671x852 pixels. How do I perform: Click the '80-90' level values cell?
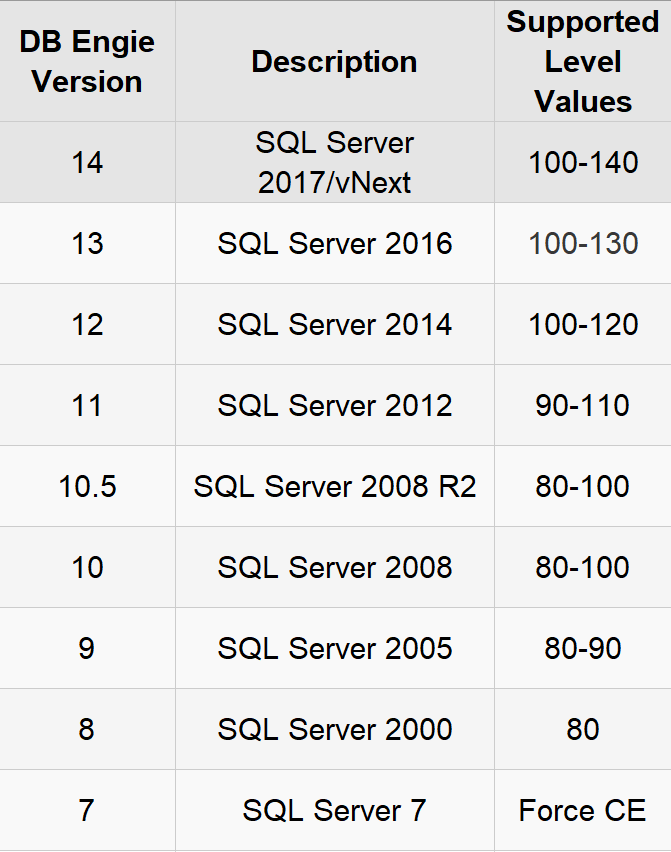(583, 648)
